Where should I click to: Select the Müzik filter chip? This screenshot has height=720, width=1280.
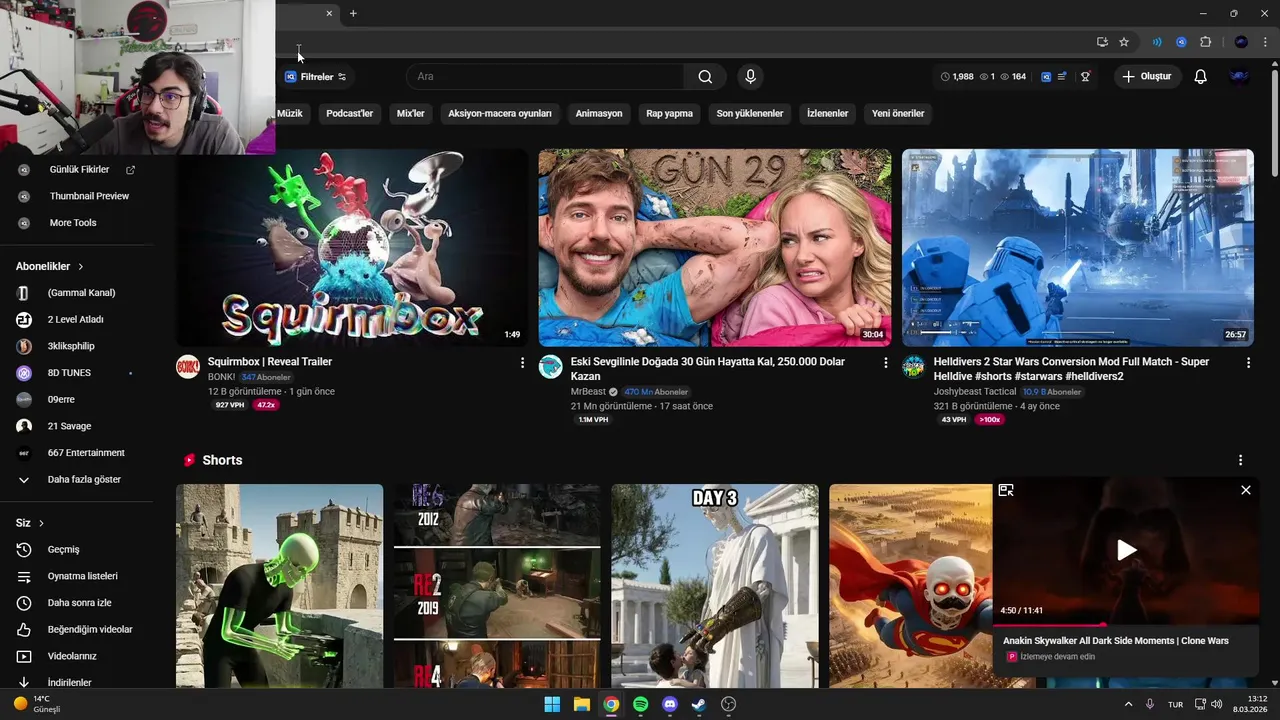pyautogui.click(x=291, y=114)
